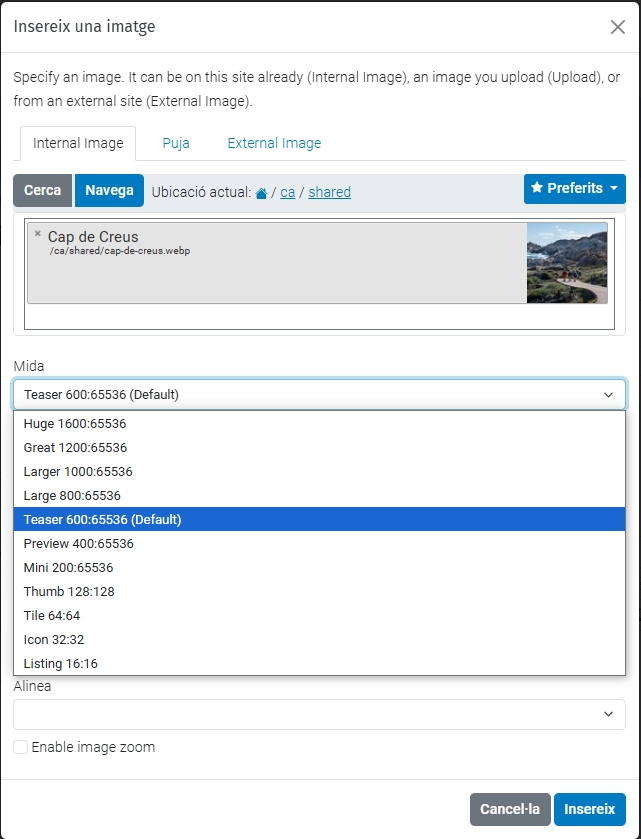Screen dimensions: 641x839
Task: Remove Cap de Creus selection with x icon
Action: click(38, 234)
